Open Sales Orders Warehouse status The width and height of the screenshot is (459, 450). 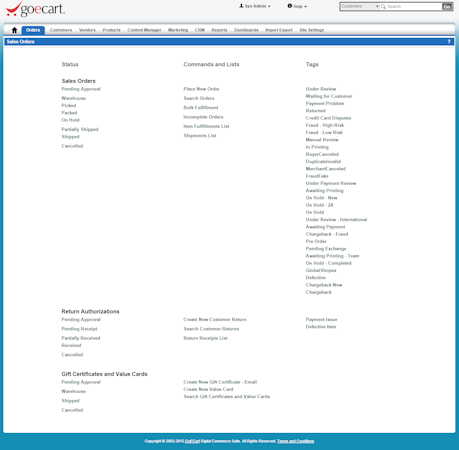[x=74, y=98]
